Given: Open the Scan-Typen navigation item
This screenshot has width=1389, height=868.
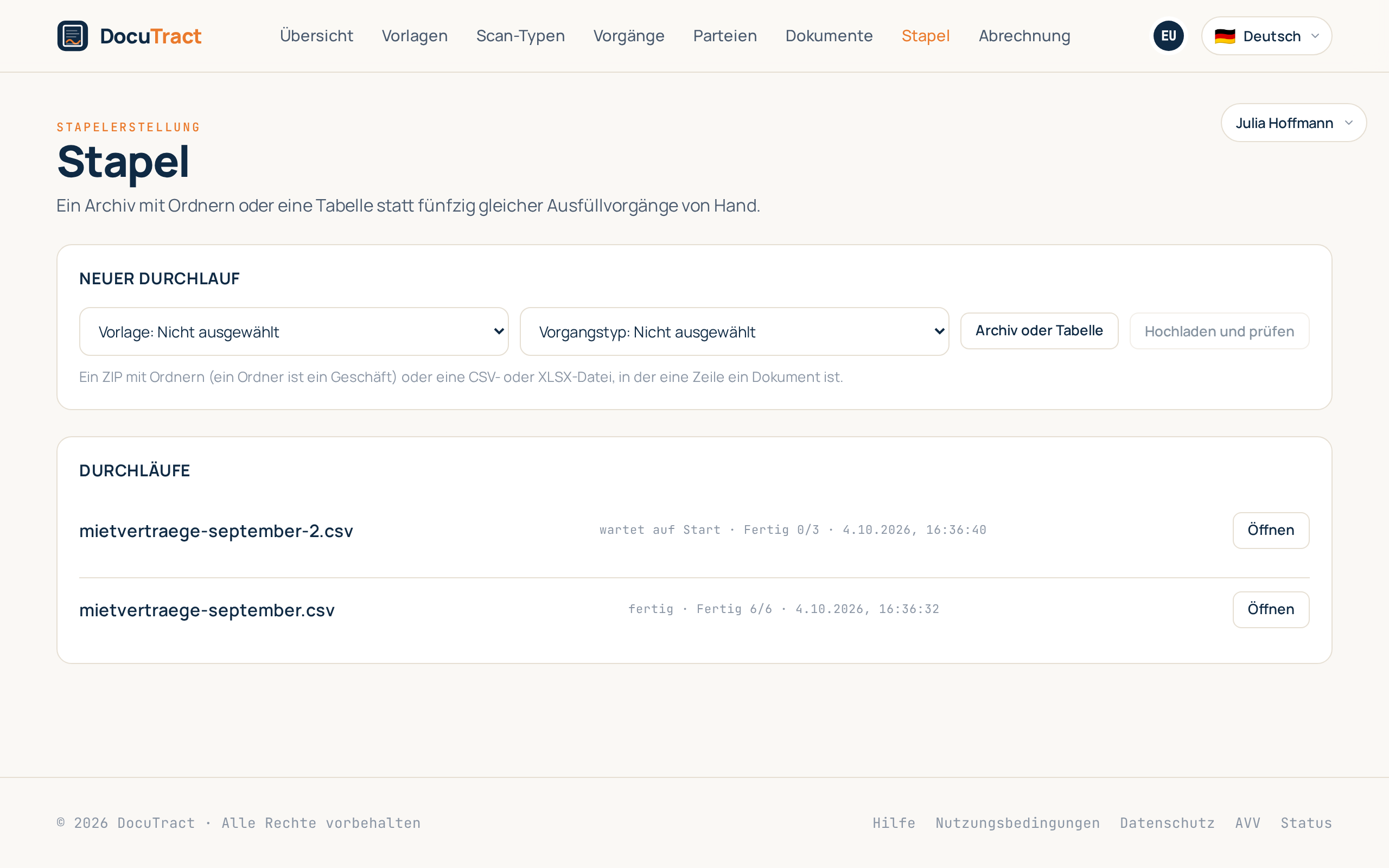Looking at the screenshot, I should (520, 36).
